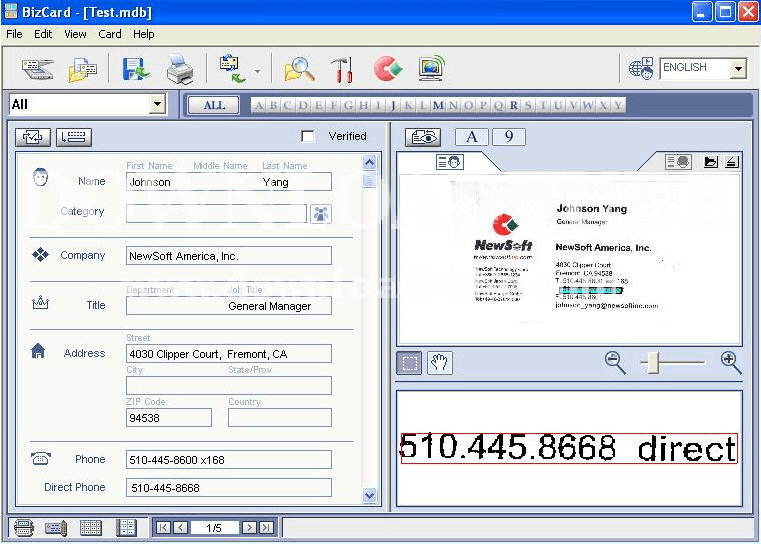Select the back side card tab
Screen dimensions: 761x544
678,162
